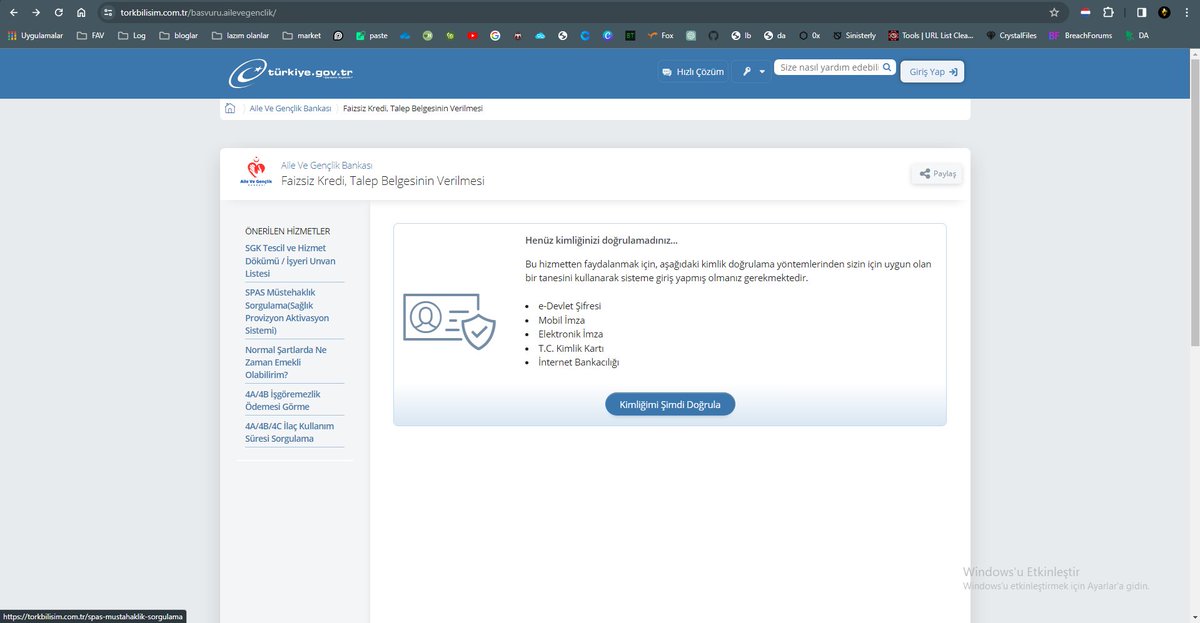Expand the key icon dropdown in header
The image size is (1200, 623).
pos(753,72)
